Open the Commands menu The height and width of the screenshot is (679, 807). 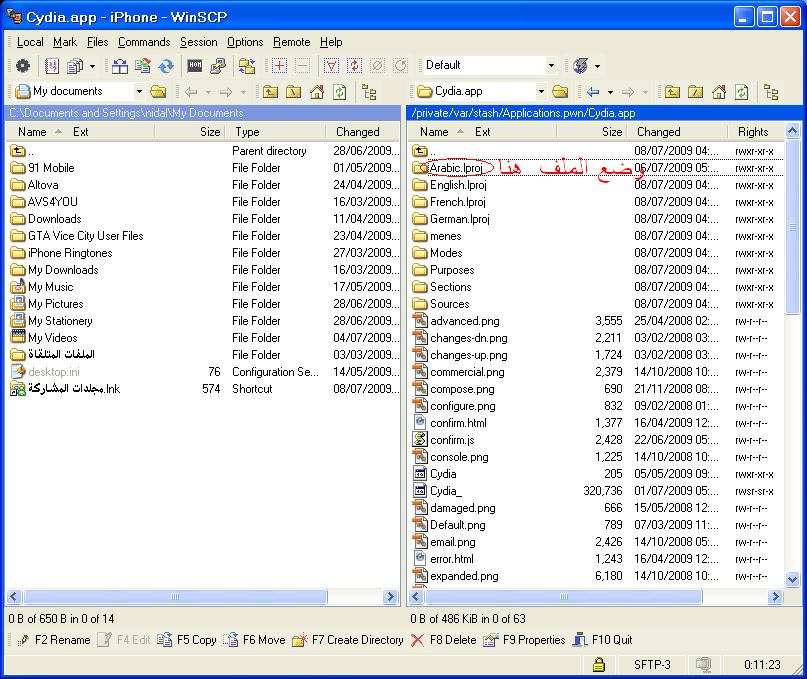[x=144, y=42]
